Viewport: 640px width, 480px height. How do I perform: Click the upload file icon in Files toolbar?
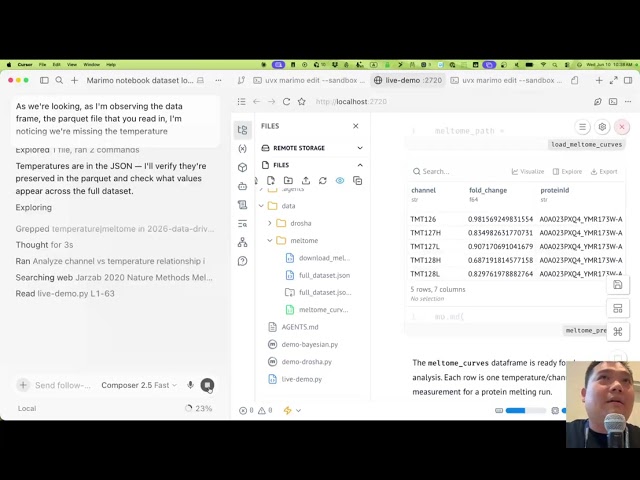pyautogui.click(x=306, y=180)
